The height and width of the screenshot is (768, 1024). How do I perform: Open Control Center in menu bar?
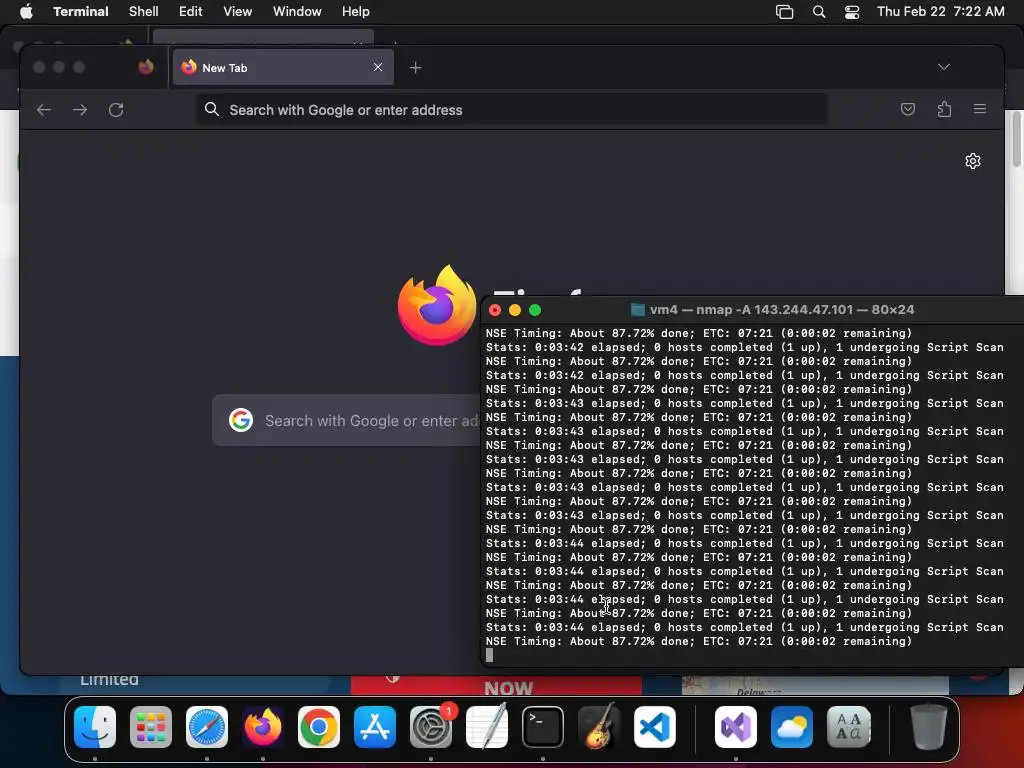(x=852, y=12)
